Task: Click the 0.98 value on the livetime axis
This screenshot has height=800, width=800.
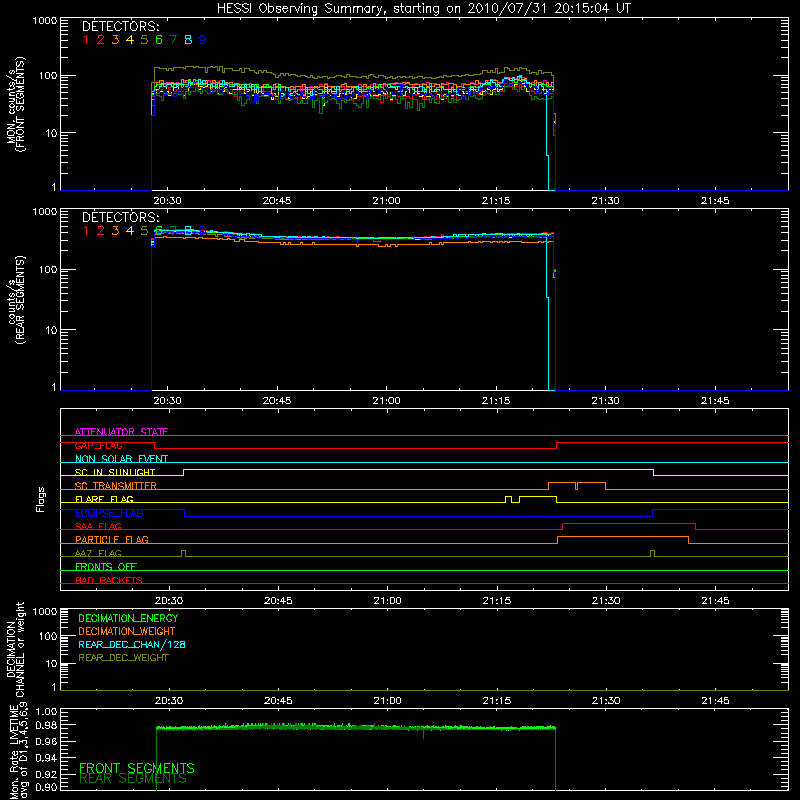Action: [46, 726]
